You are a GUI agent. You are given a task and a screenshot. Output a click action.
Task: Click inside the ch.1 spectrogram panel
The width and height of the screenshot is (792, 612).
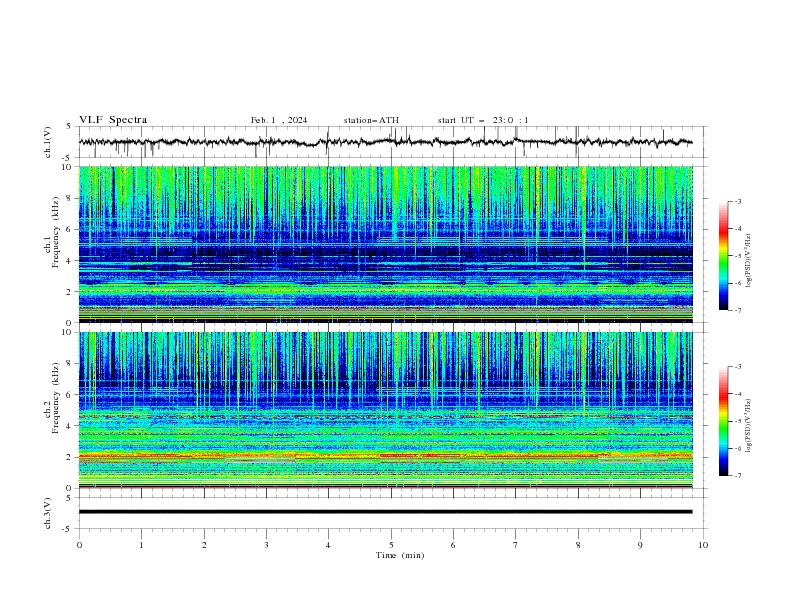pyautogui.click(x=385, y=244)
